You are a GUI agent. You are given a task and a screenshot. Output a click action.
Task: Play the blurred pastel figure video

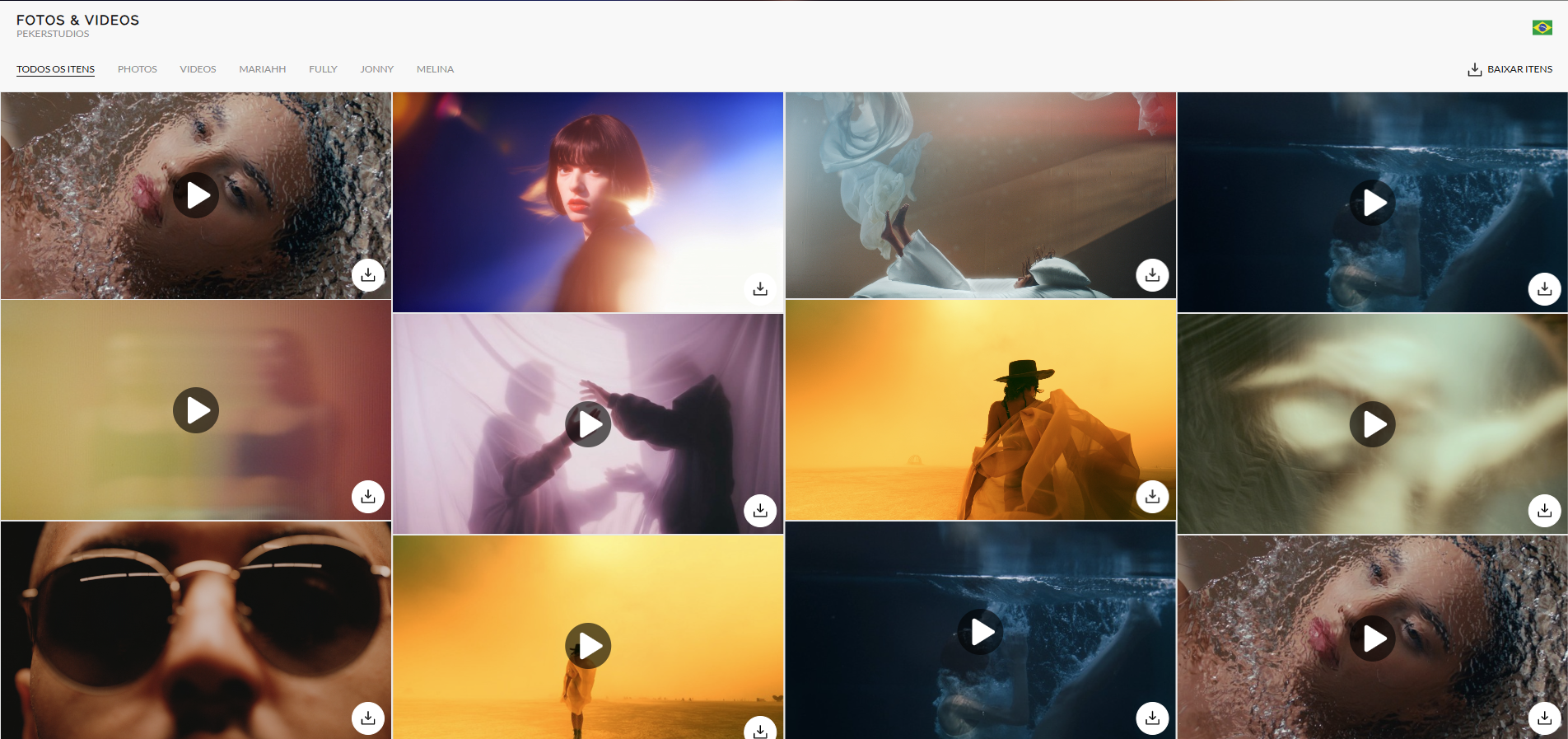(196, 410)
